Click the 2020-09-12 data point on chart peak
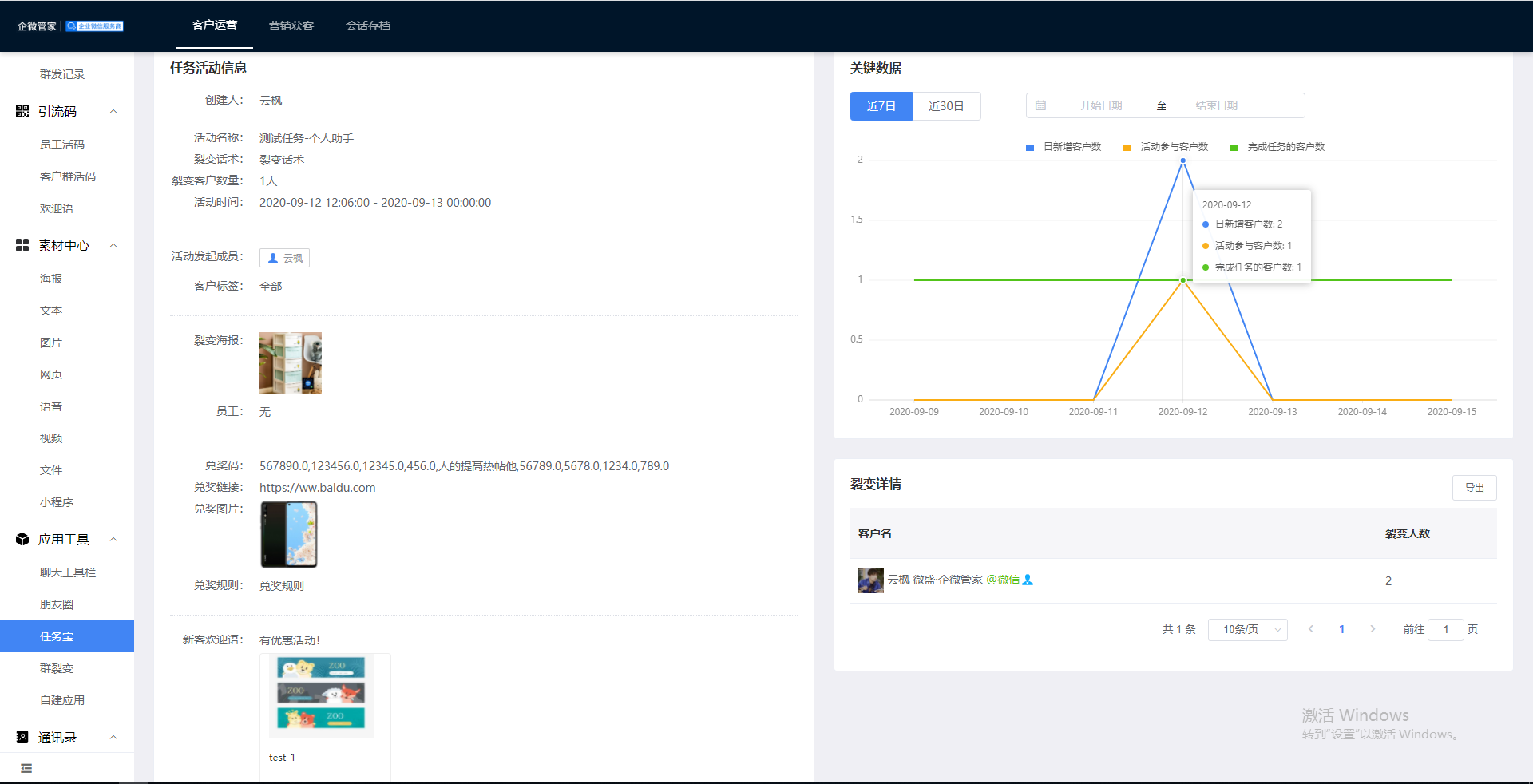The width and height of the screenshot is (1533, 784). 1182,160
